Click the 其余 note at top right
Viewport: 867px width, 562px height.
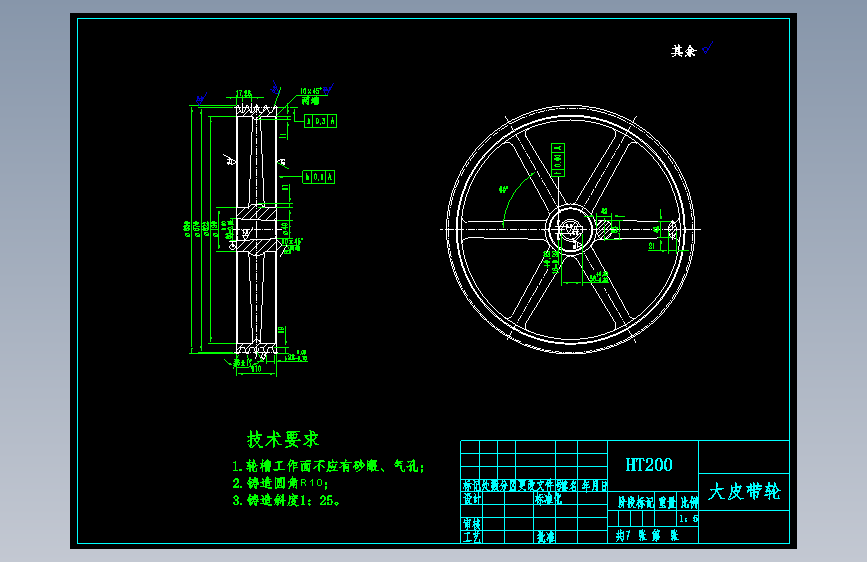point(683,51)
